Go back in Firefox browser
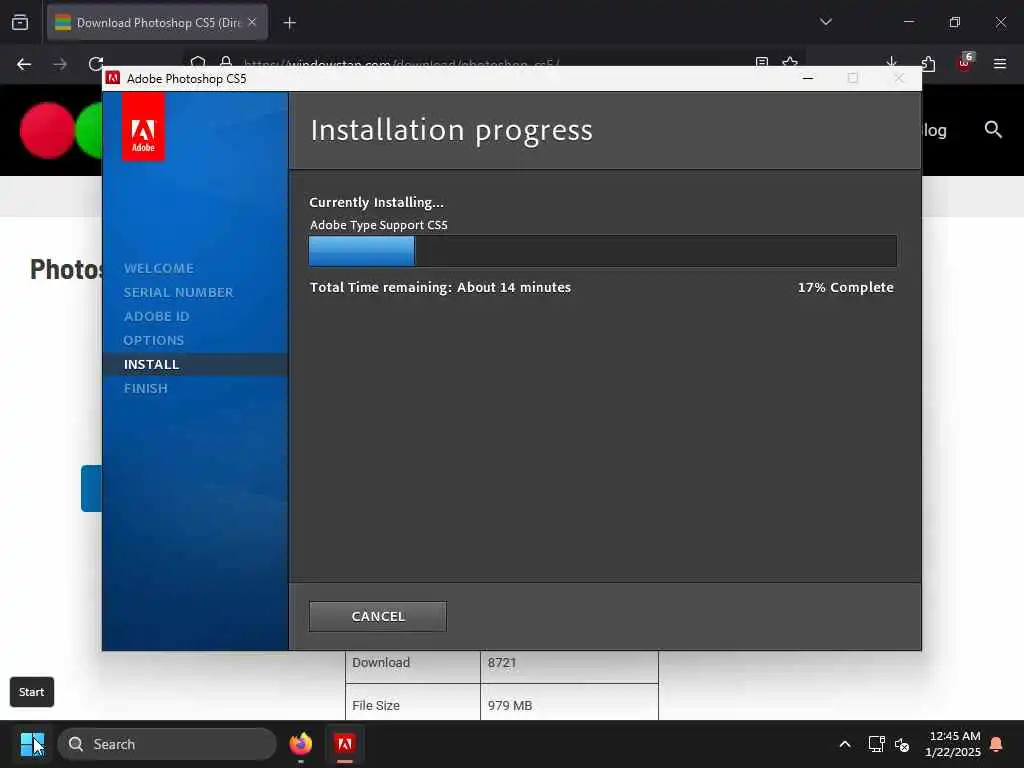The height and width of the screenshot is (768, 1024). click(24, 64)
